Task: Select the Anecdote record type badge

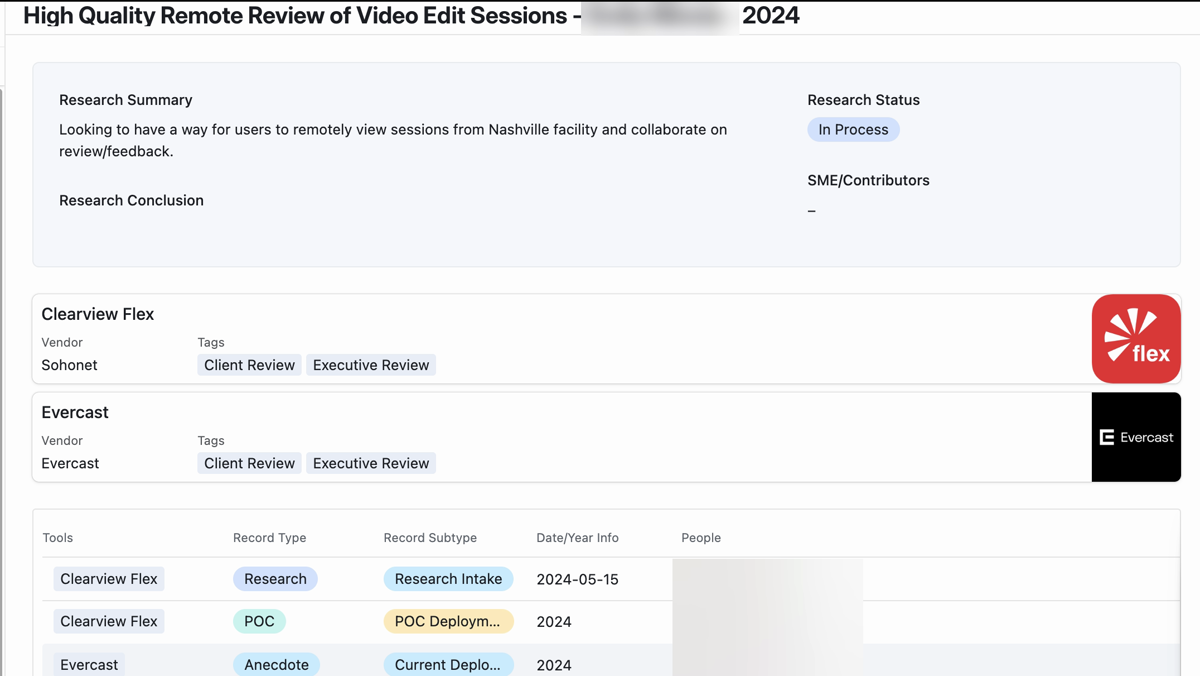Action: pyautogui.click(x=277, y=664)
